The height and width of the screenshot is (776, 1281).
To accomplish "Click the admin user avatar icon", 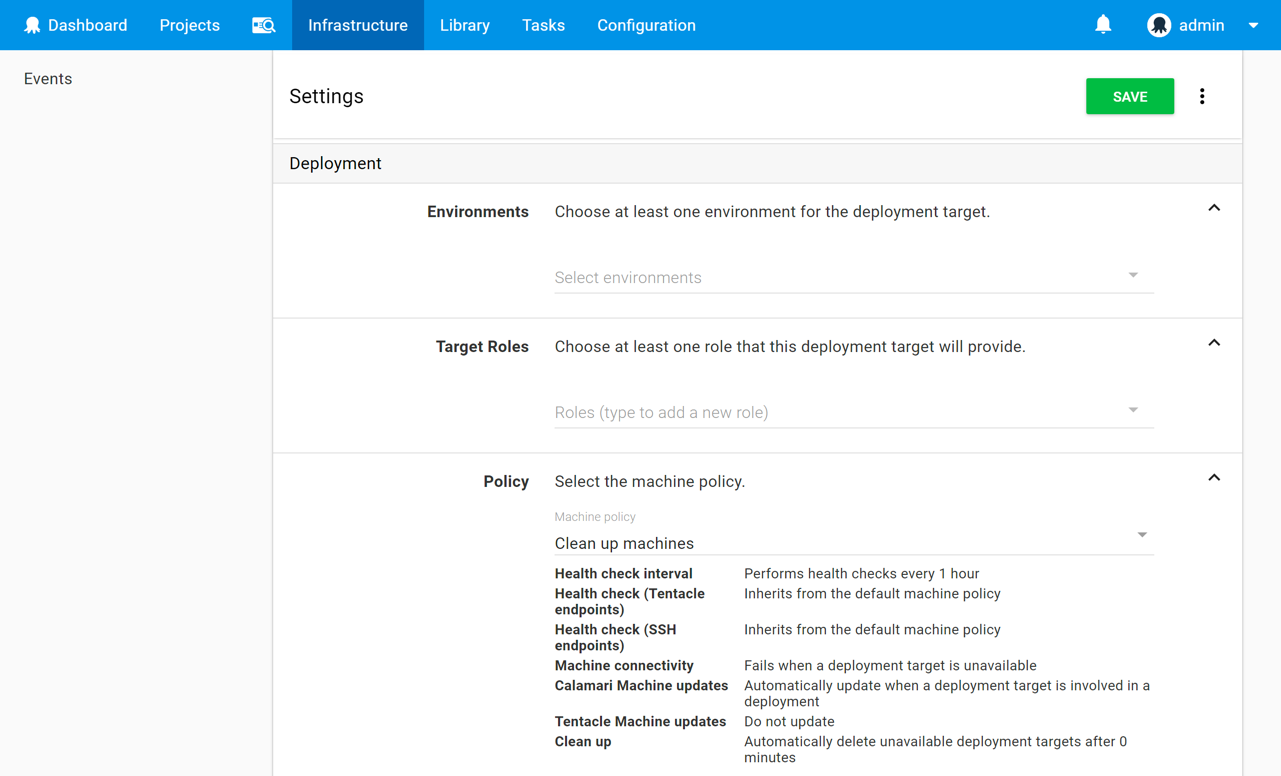I will pos(1159,25).
